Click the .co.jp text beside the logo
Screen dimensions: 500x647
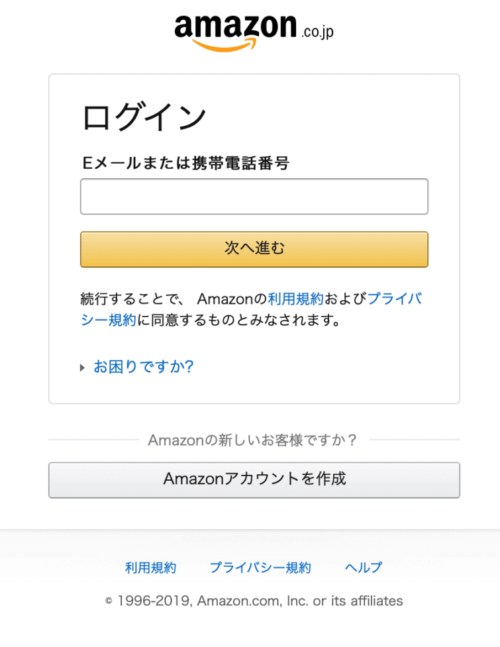coord(317,32)
